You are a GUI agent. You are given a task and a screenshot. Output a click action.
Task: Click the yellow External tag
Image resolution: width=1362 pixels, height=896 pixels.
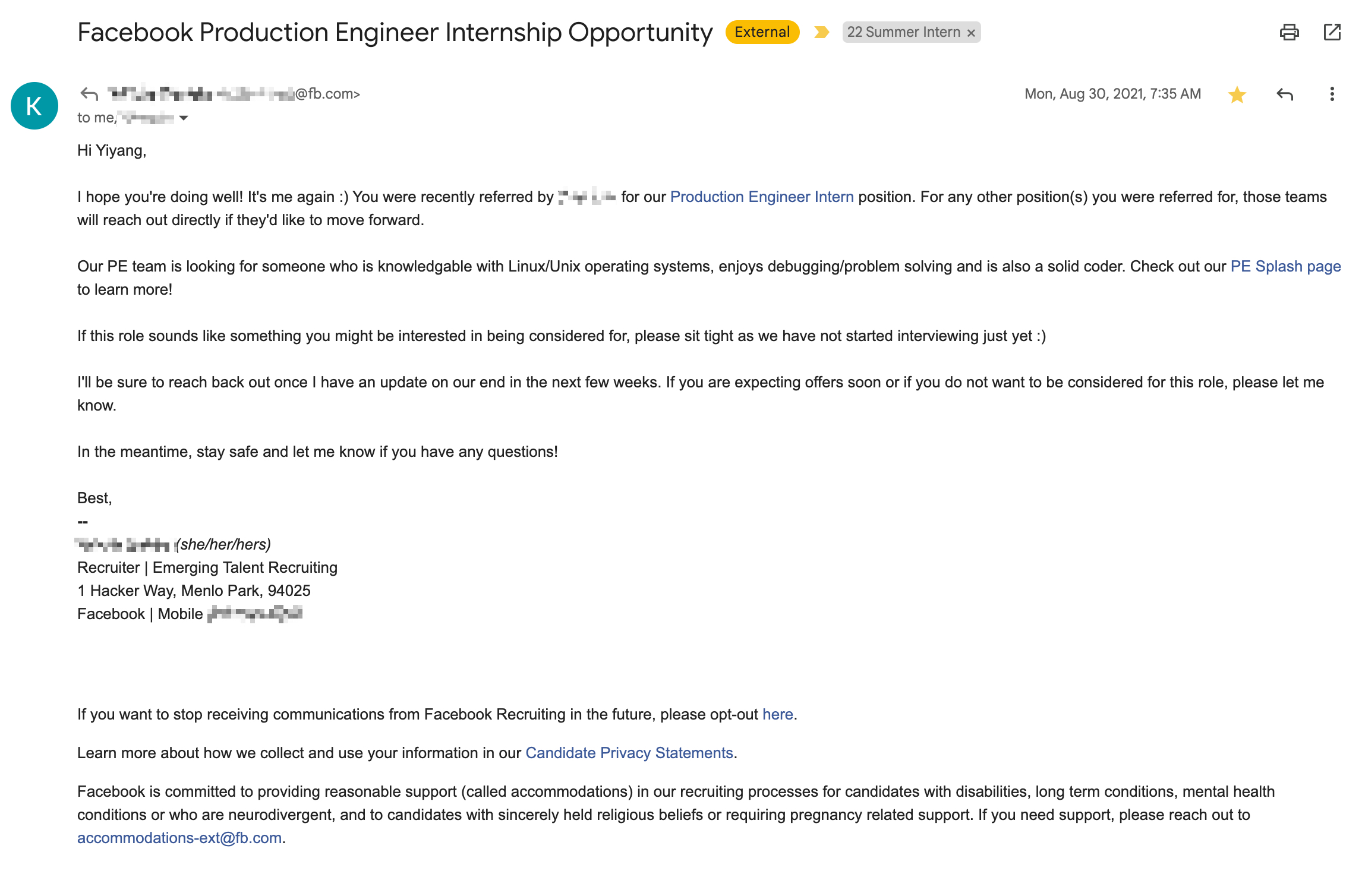click(762, 32)
